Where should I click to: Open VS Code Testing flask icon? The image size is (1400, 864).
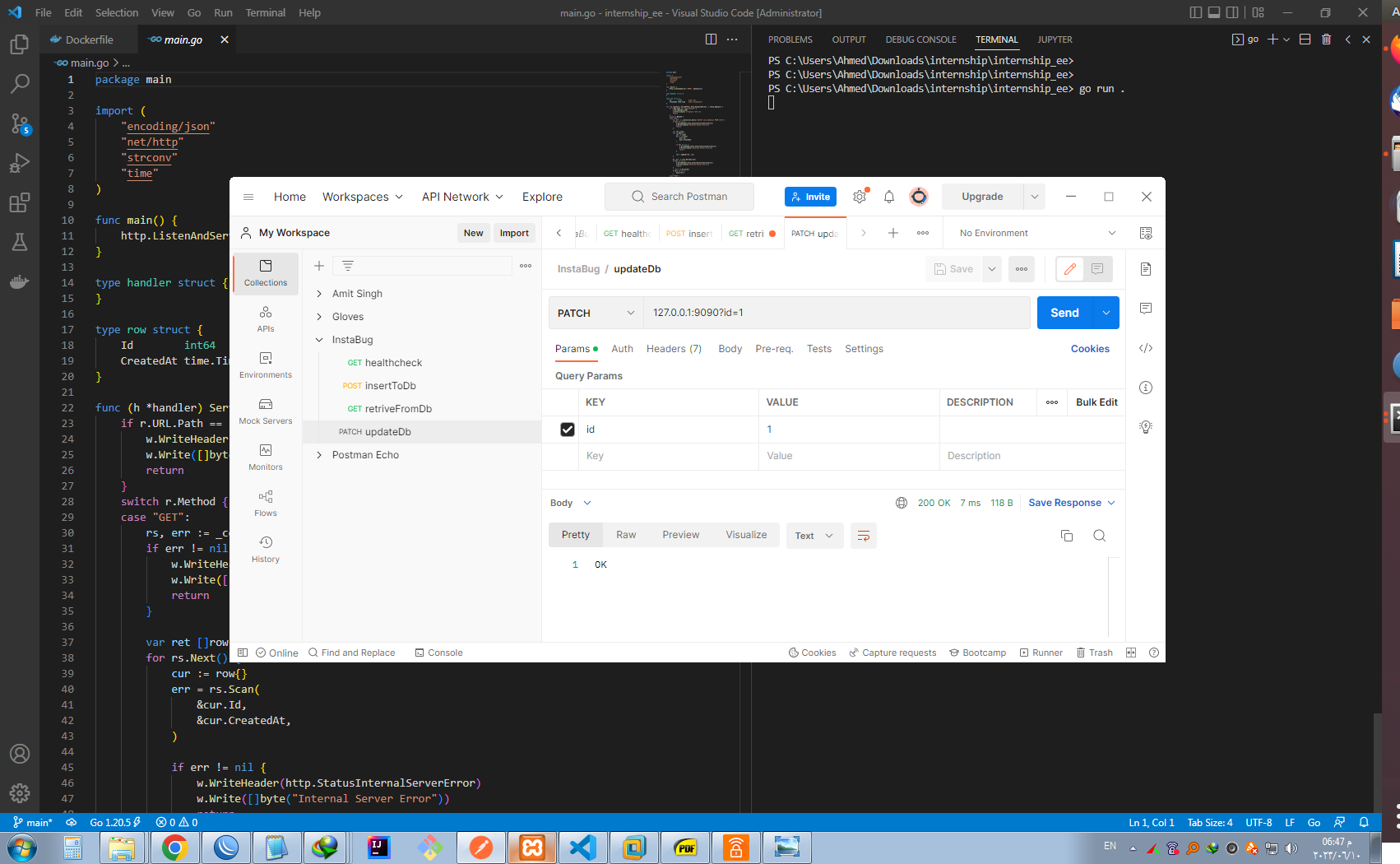coord(20,242)
